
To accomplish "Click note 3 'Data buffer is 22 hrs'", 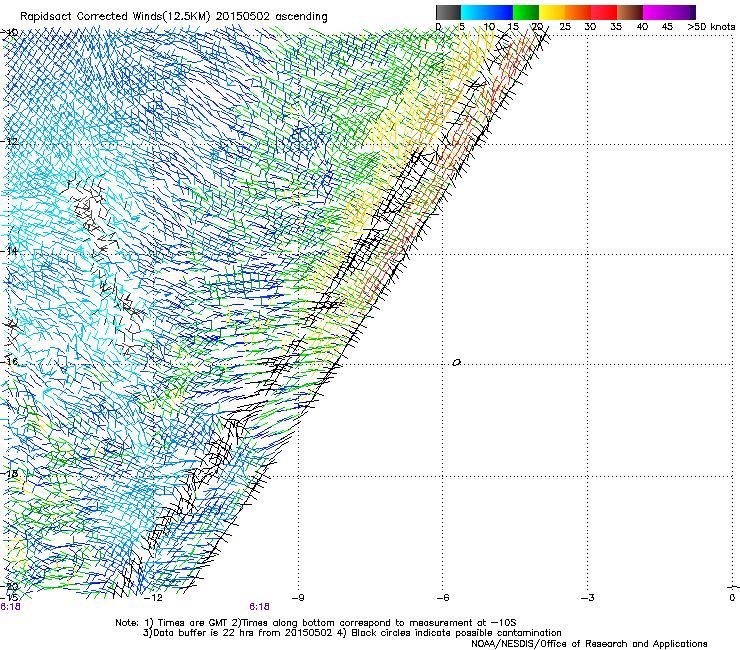I will [x=236, y=633].
